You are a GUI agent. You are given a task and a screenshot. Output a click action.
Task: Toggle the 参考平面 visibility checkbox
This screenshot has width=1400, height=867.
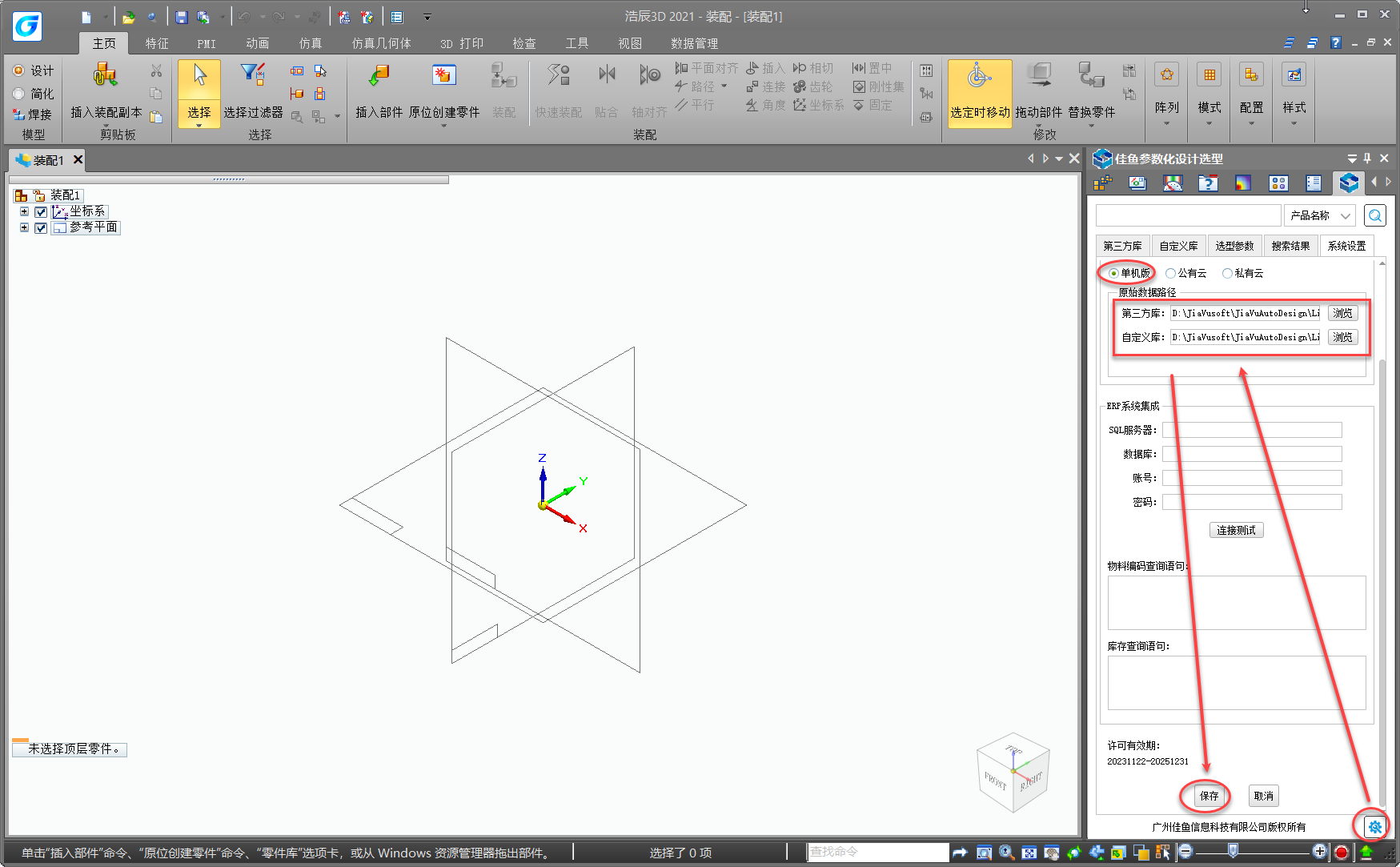point(41,228)
